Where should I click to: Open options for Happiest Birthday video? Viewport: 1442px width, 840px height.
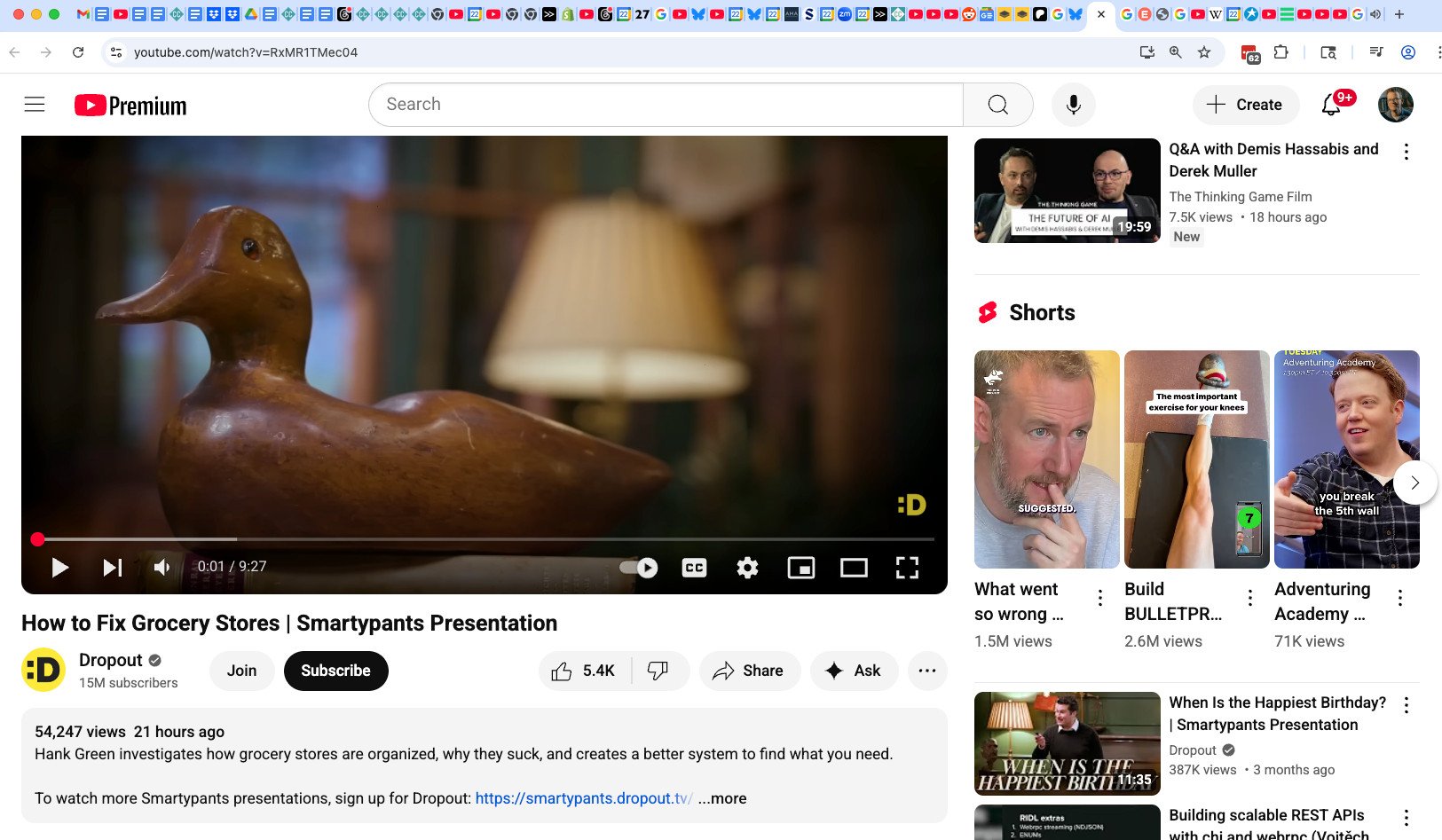1407,705
